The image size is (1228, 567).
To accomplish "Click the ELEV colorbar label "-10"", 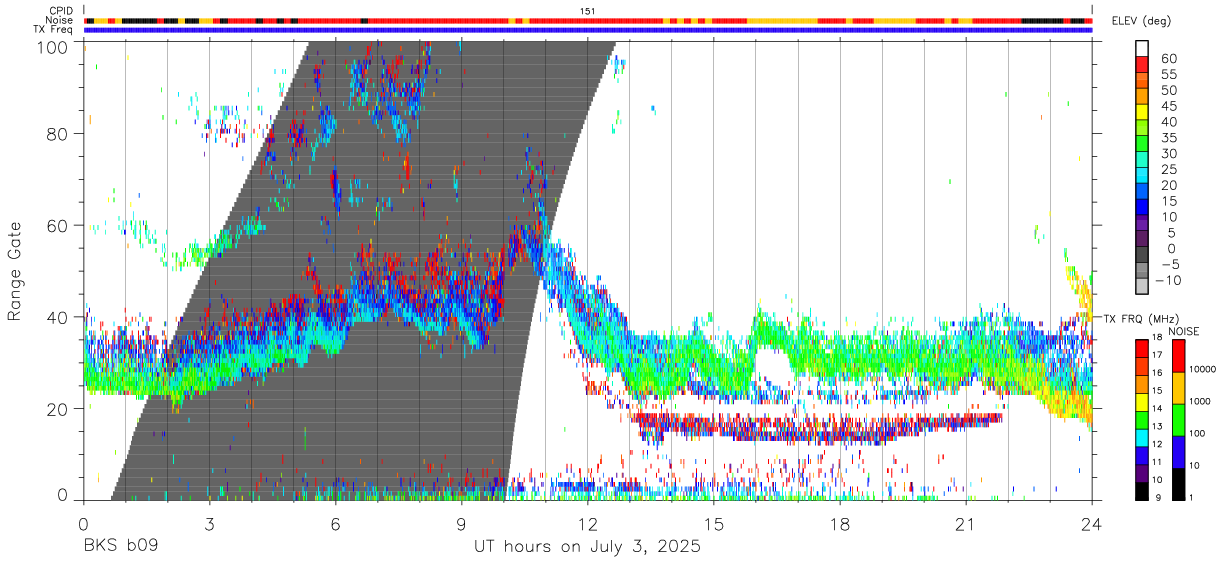I will click(1170, 280).
